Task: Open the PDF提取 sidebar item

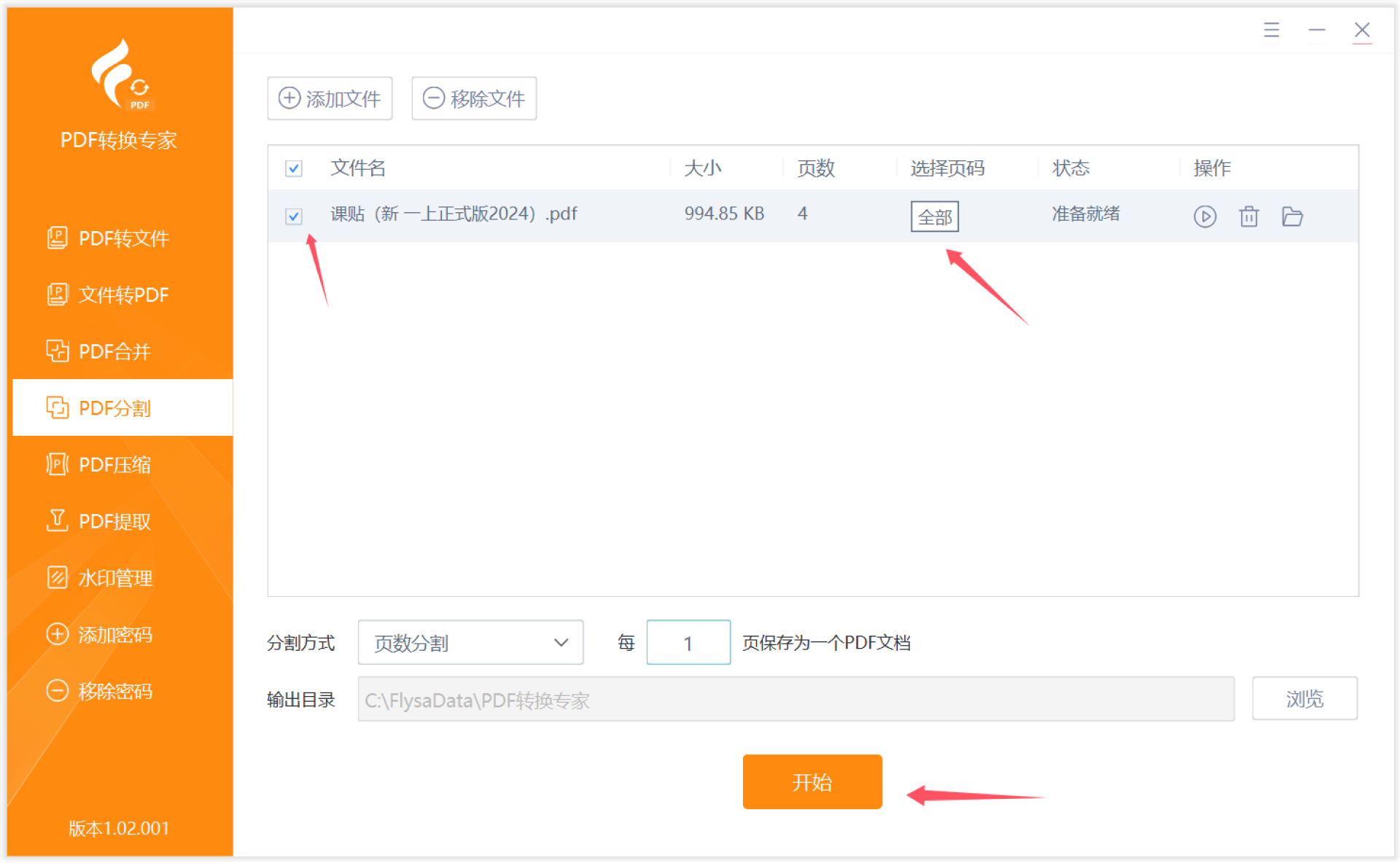Action: [114, 521]
